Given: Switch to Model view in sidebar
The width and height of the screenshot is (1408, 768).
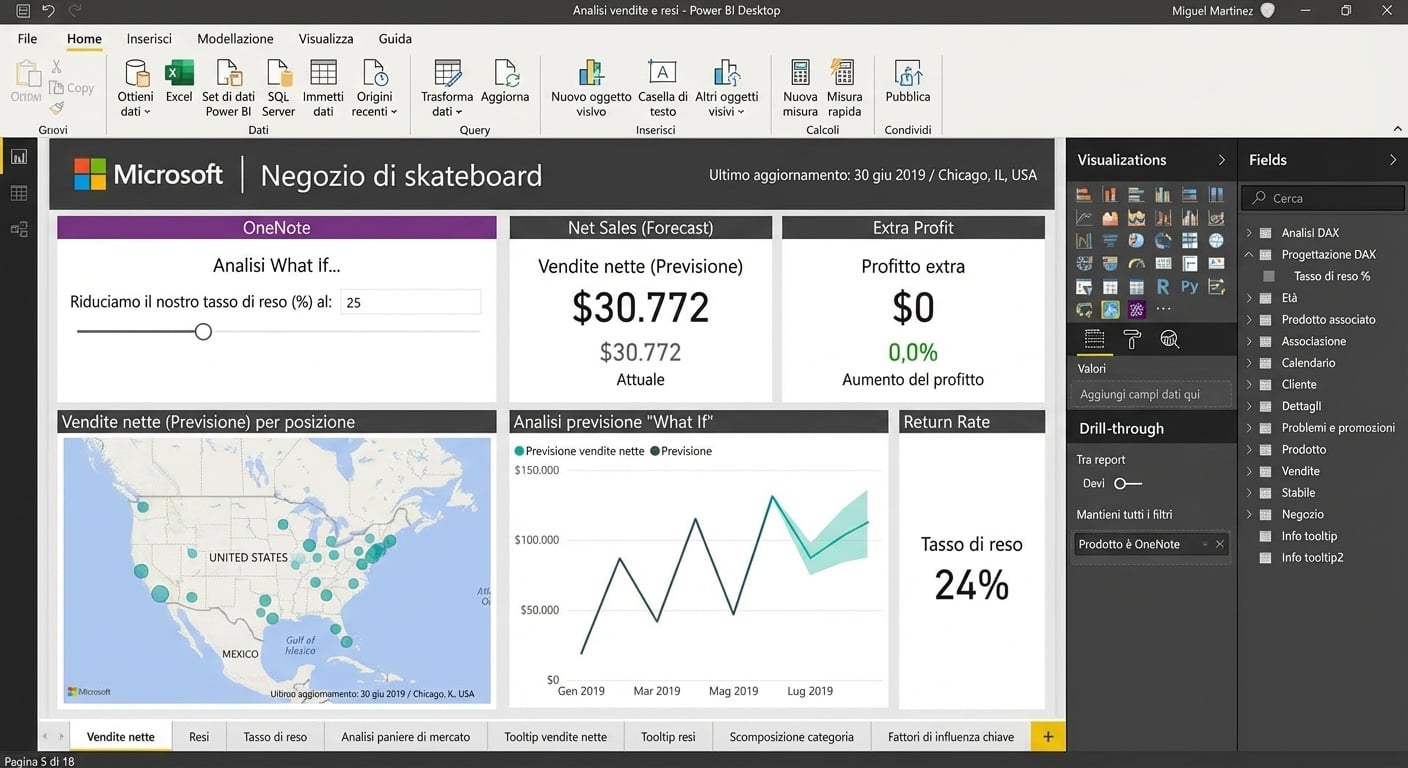Looking at the screenshot, I should click(x=19, y=229).
